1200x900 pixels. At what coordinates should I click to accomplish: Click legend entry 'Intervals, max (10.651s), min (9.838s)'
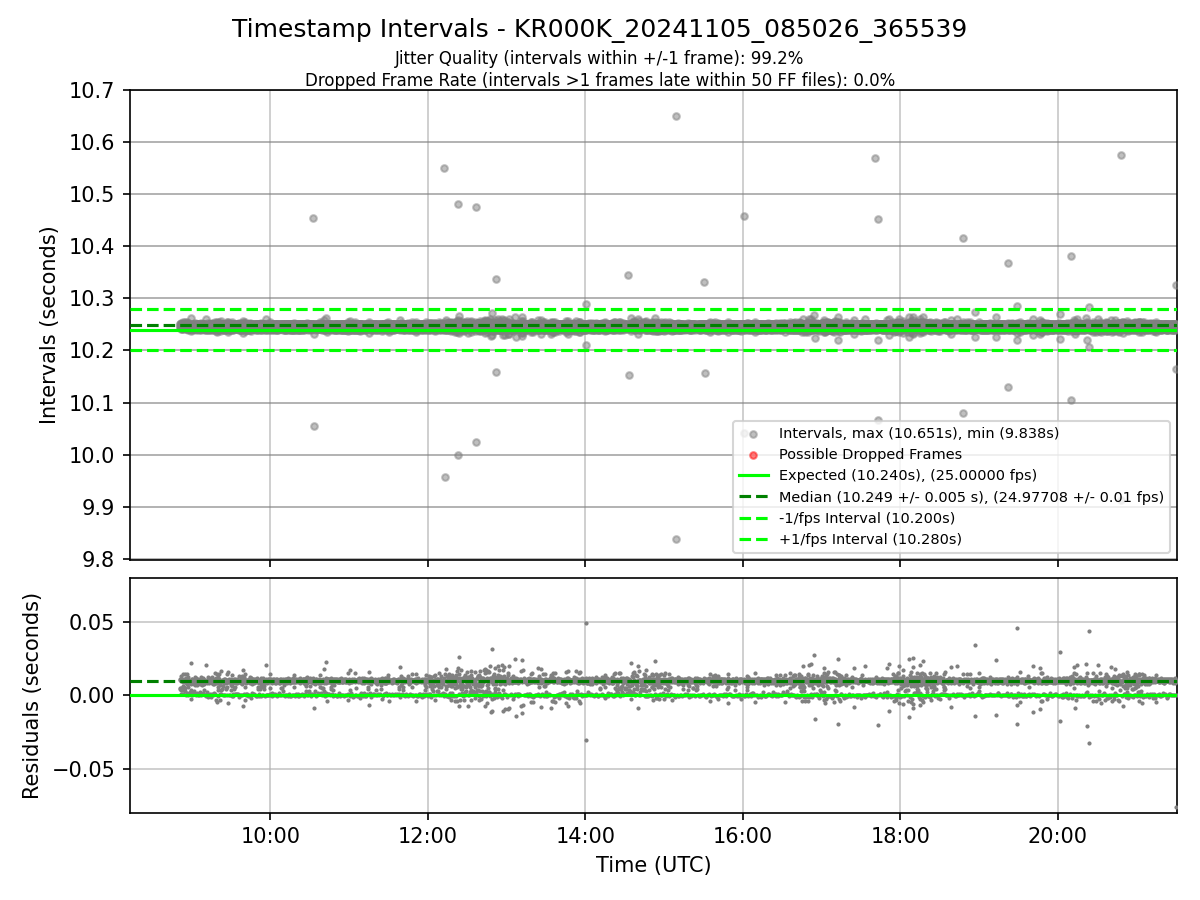tap(919, 433)
